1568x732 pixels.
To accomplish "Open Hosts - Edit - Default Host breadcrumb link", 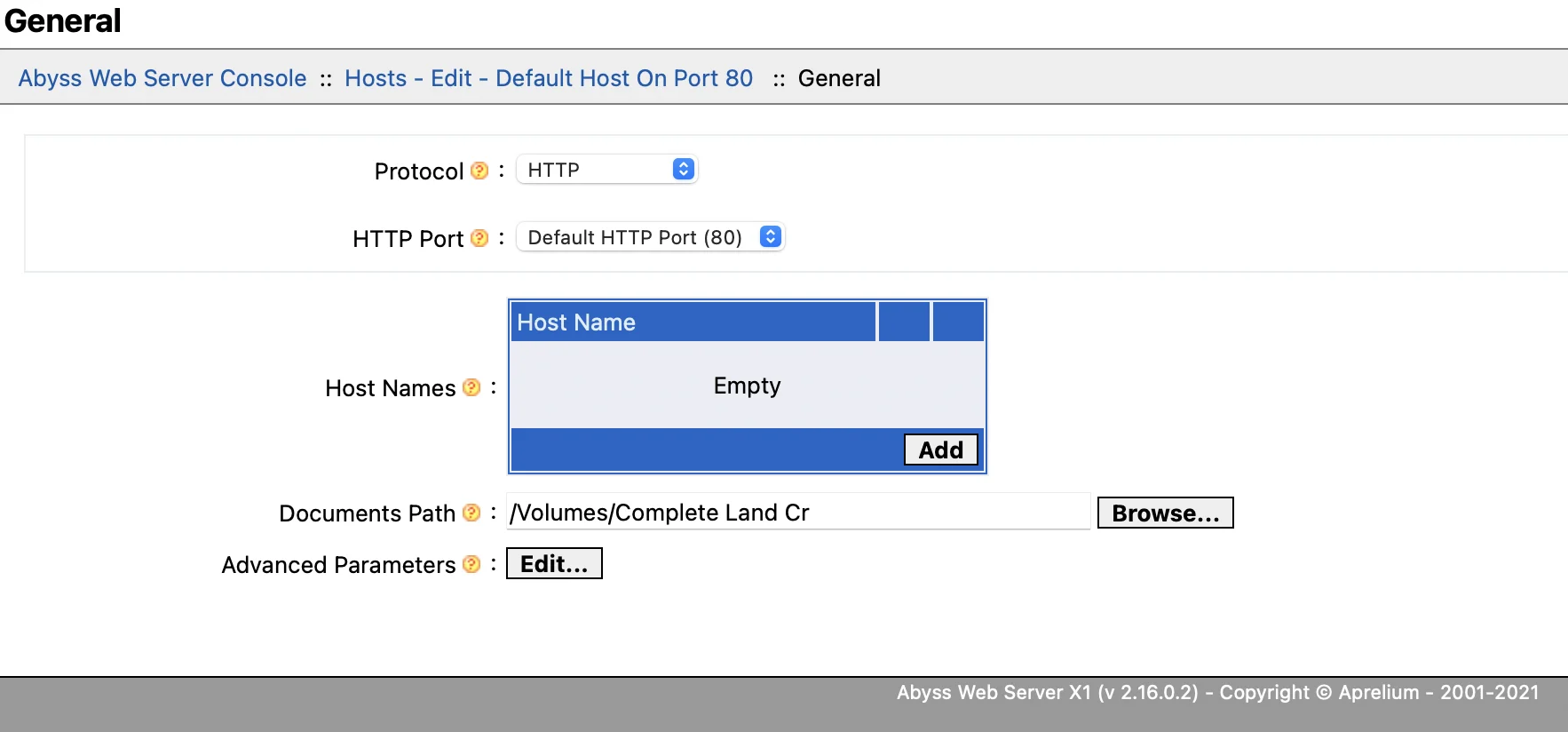I will coord(549,78).
